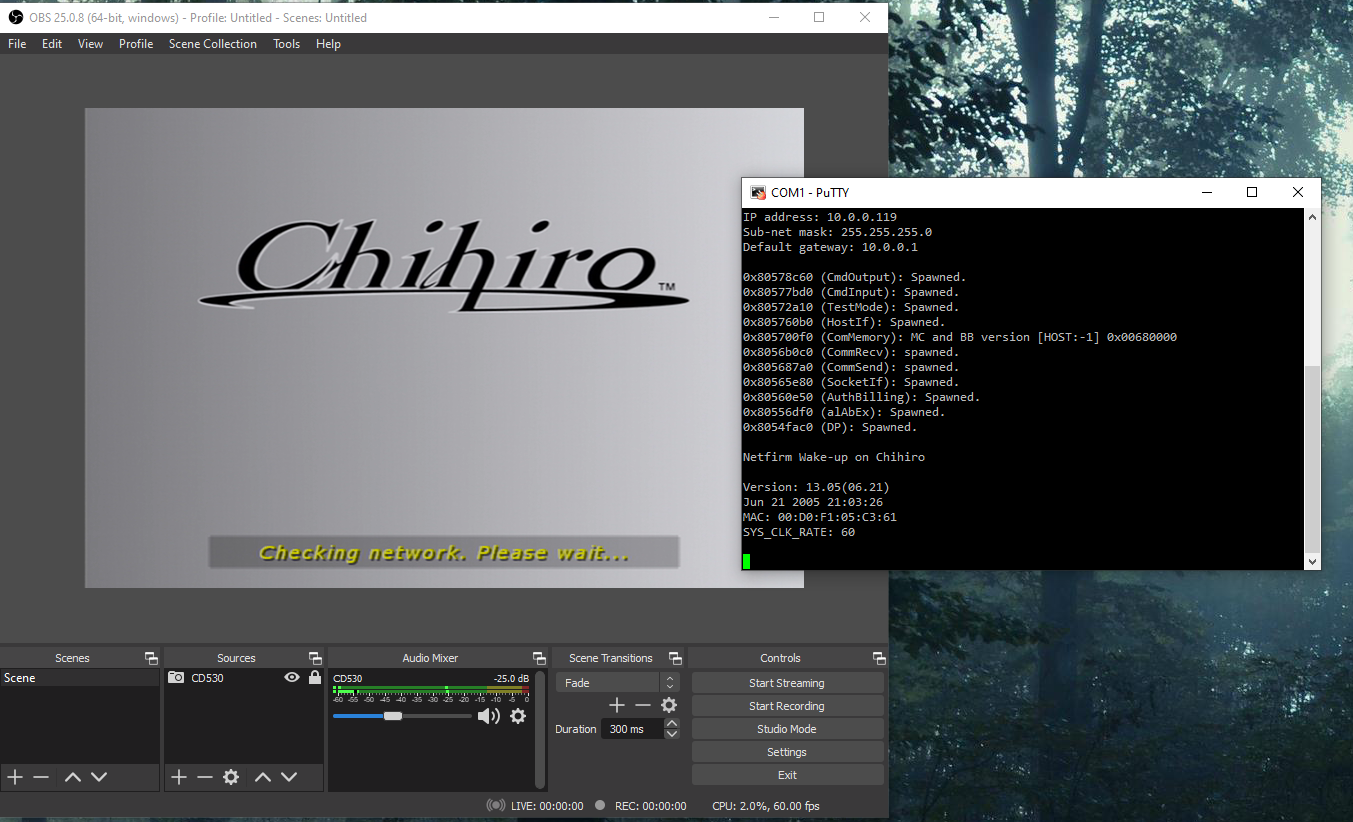
Task: Click the recording status dot icon
Action: coord(600,805)
